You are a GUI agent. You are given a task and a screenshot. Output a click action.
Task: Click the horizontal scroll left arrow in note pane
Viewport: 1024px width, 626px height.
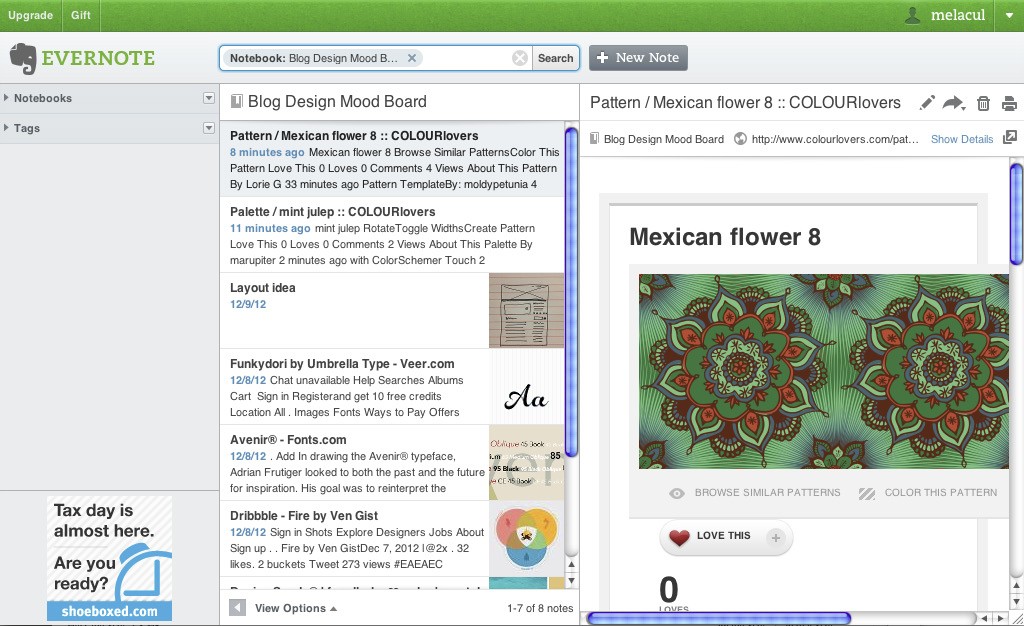(985, 618)
